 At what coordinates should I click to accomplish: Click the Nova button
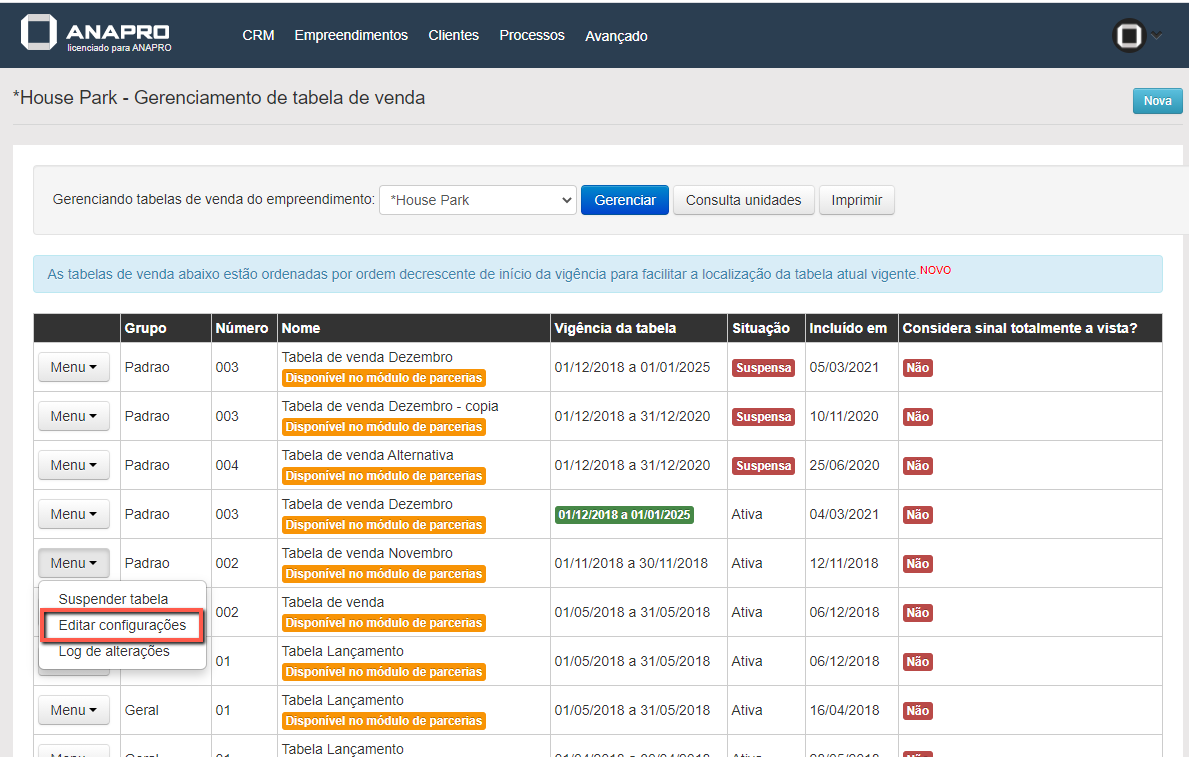pos(1157,101)
